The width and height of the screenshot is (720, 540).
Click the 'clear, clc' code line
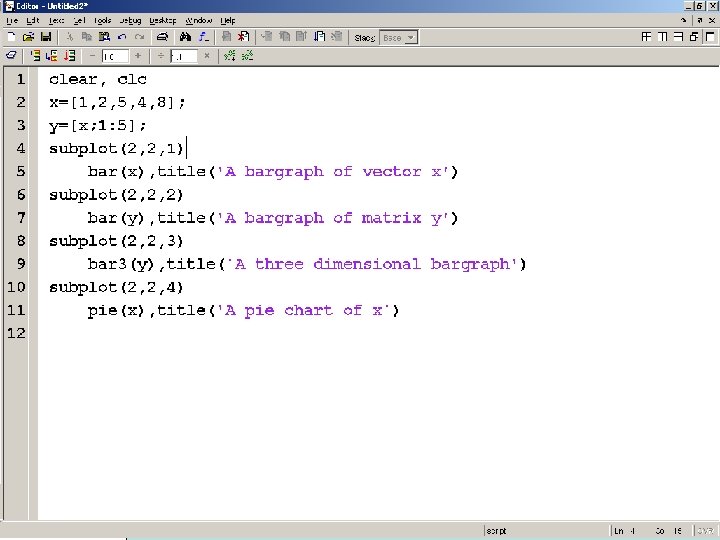(x=98, y=79)
